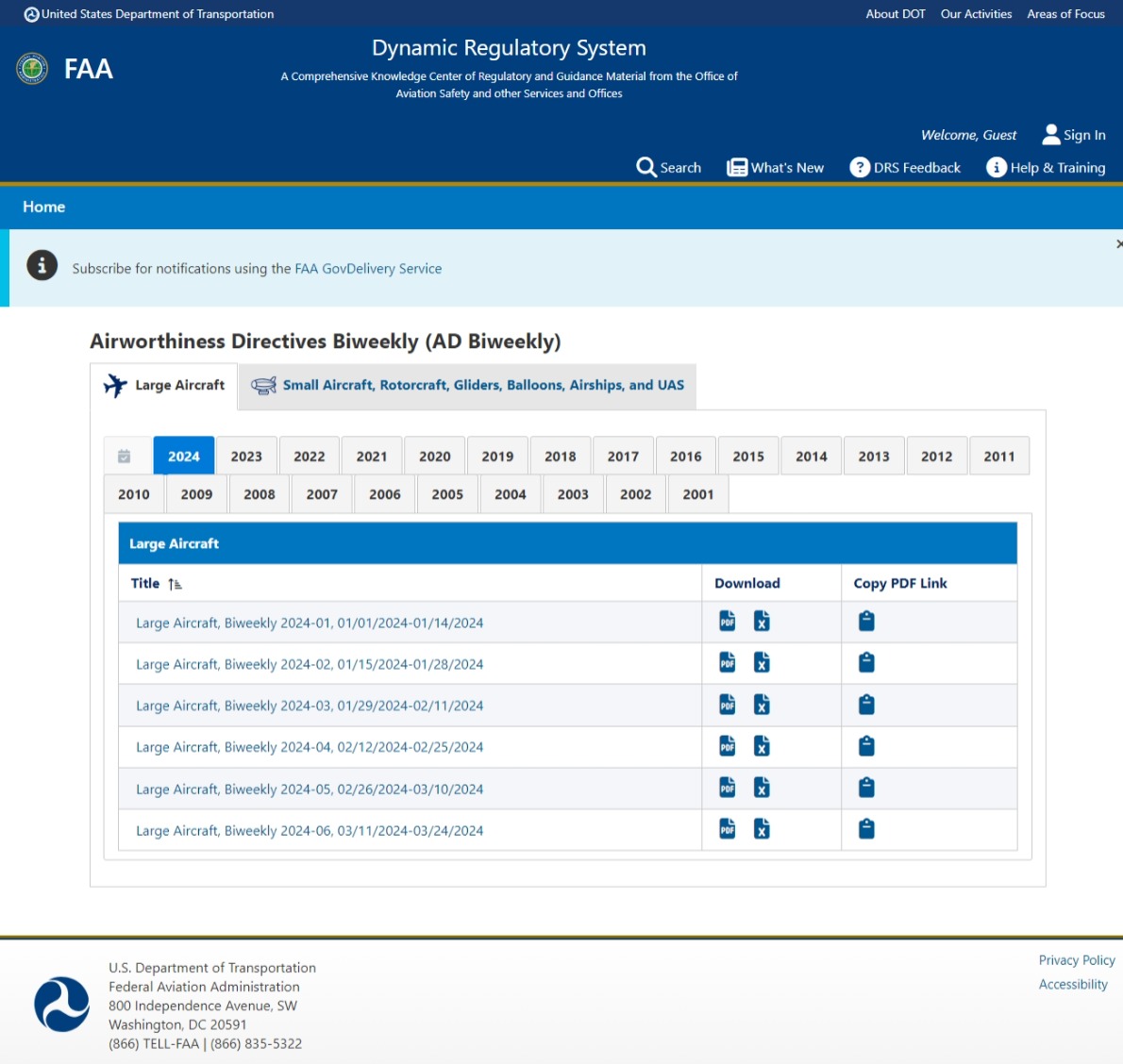Open FAA GovDelivery Service link
The image size is (1123, 1064).
[368, 269]
